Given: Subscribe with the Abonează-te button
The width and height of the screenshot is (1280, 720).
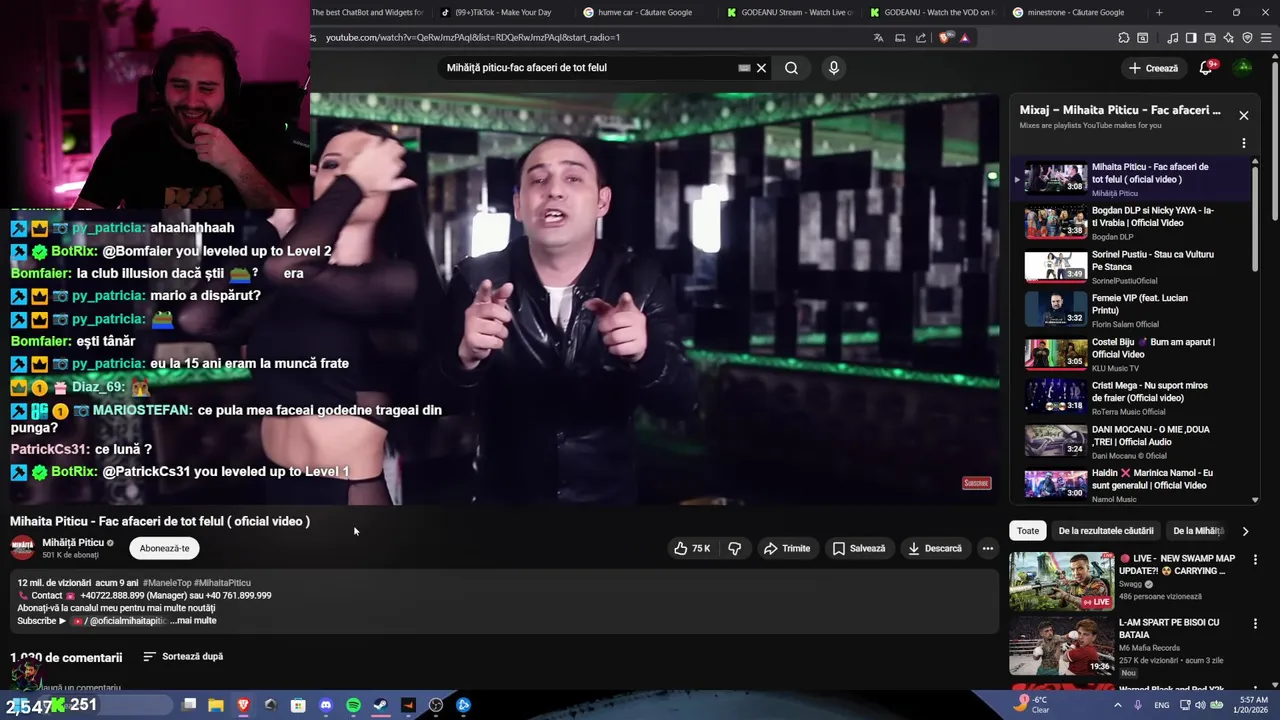Looking at the screenshot, I should pyautogui.click(x=164, y=548).
